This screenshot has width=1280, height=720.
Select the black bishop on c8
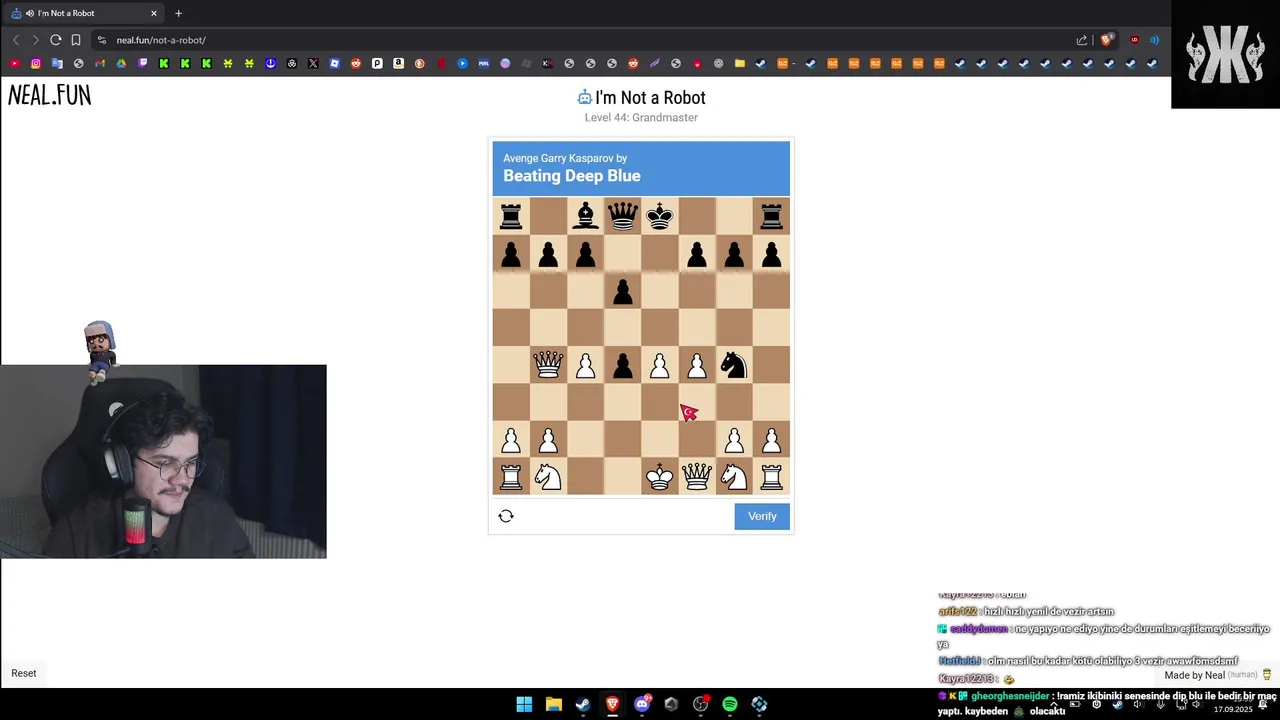[x=585, y=216]
